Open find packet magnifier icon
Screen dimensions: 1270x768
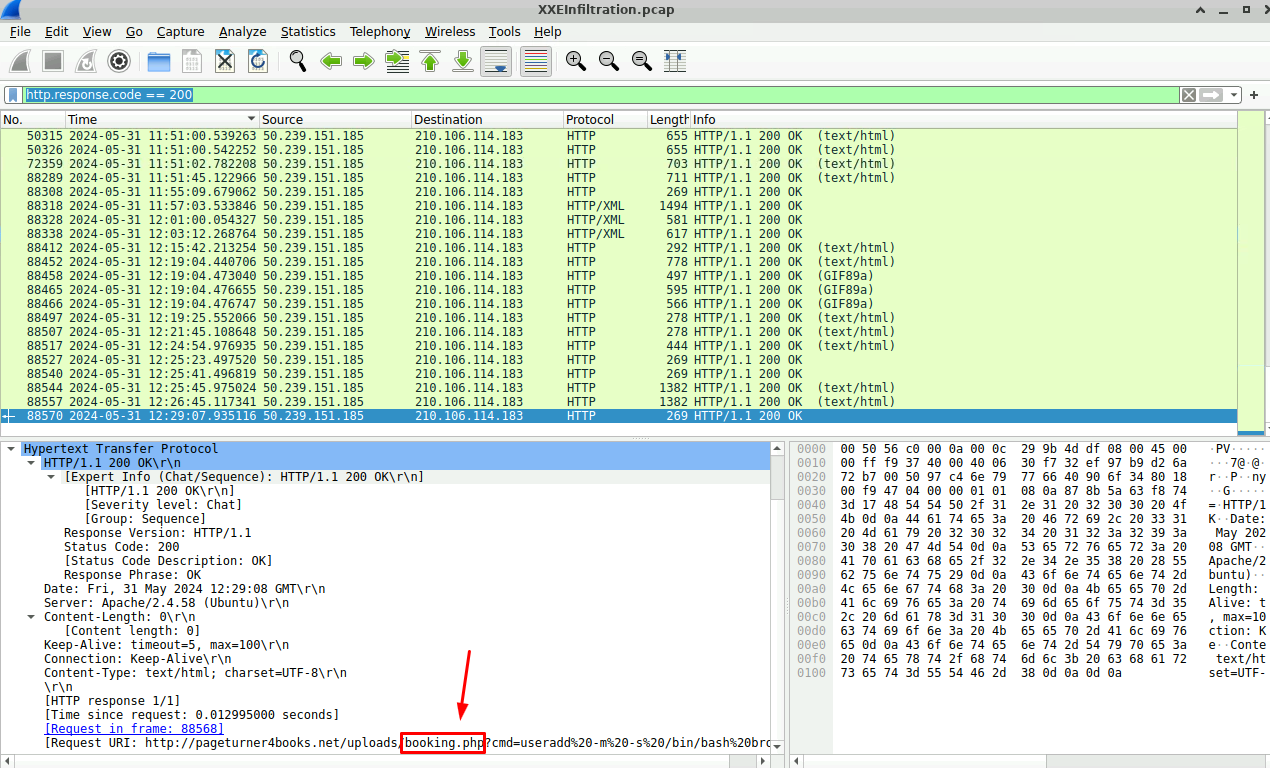pos(298,61)
